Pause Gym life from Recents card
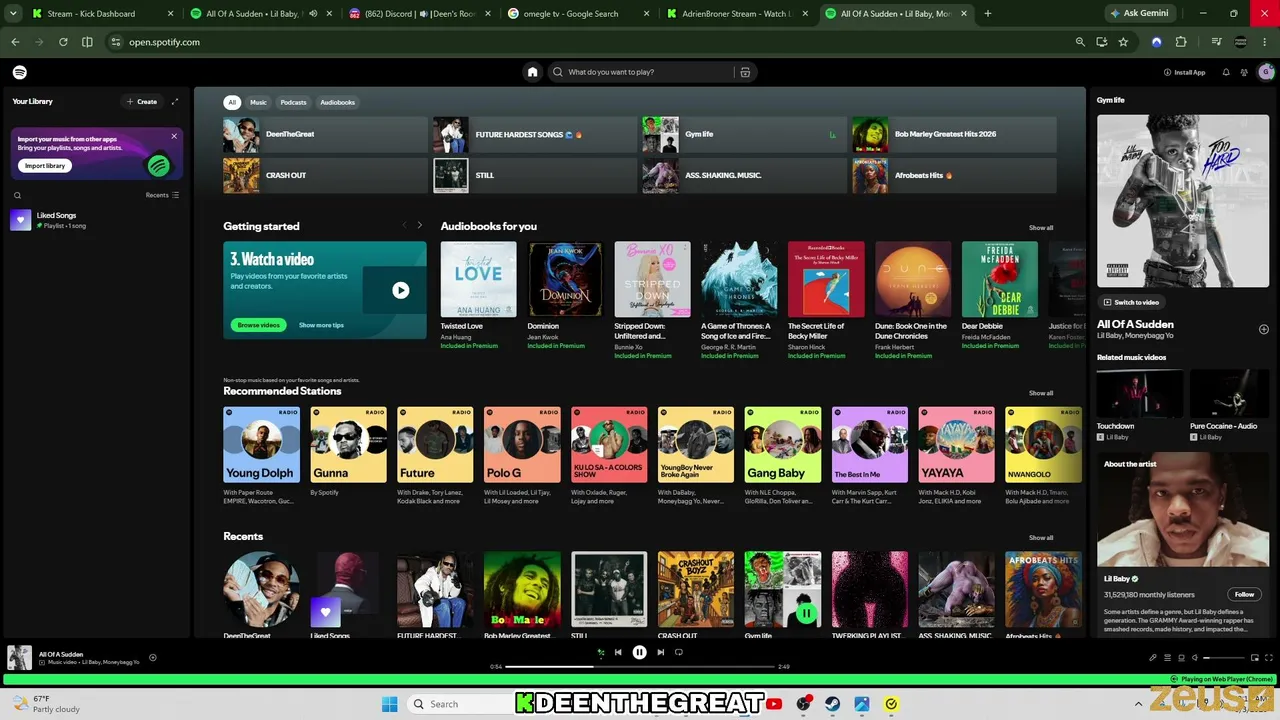 tap(806, 613)
